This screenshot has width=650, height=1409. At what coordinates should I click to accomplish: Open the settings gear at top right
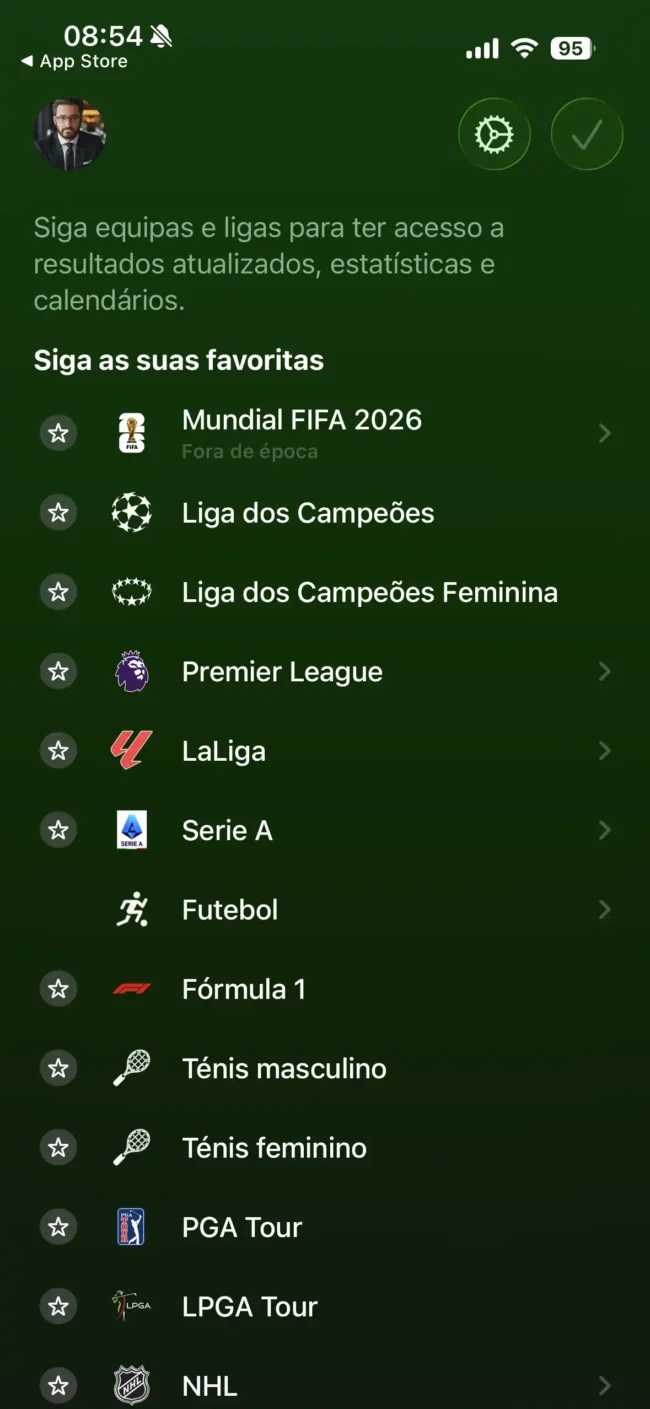pos(494,133)
